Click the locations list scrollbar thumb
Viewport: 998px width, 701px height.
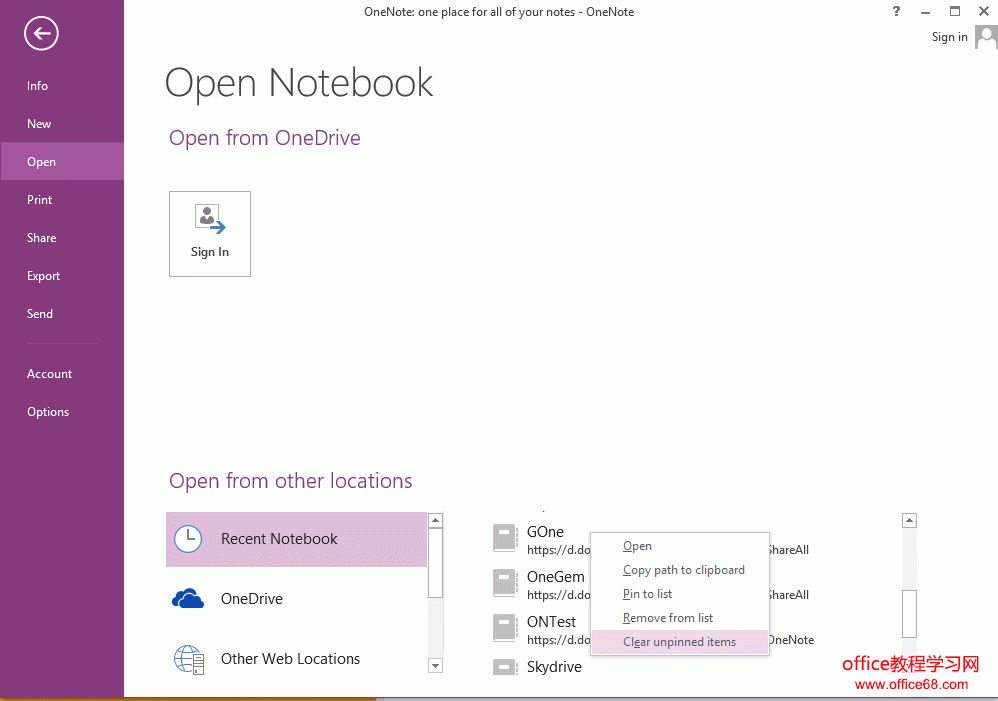coord(435,563)
